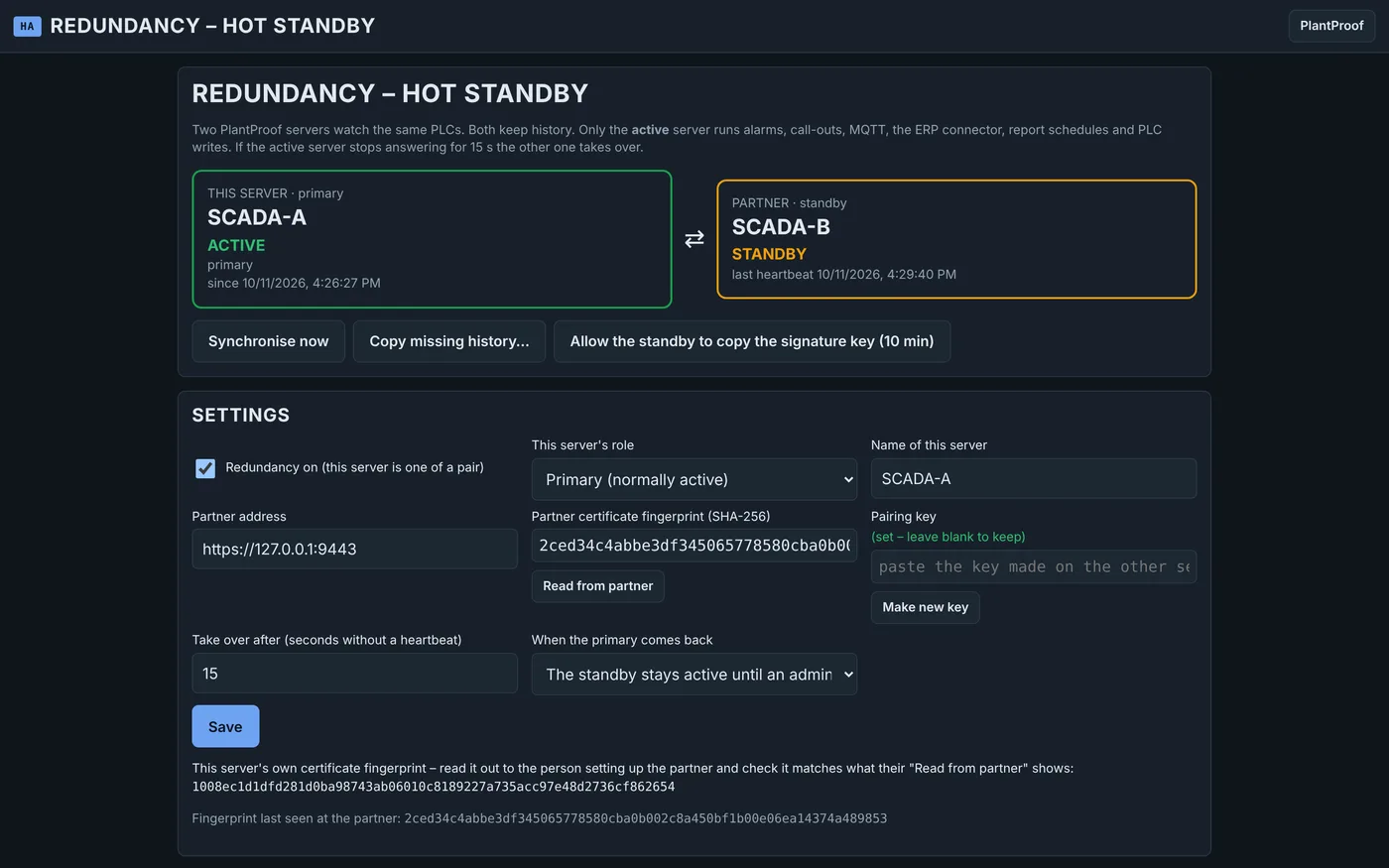Select the SCADA-B standby partner card
Image resolution: width=1389 pixels, height=868 pixels.
(956, 239)
